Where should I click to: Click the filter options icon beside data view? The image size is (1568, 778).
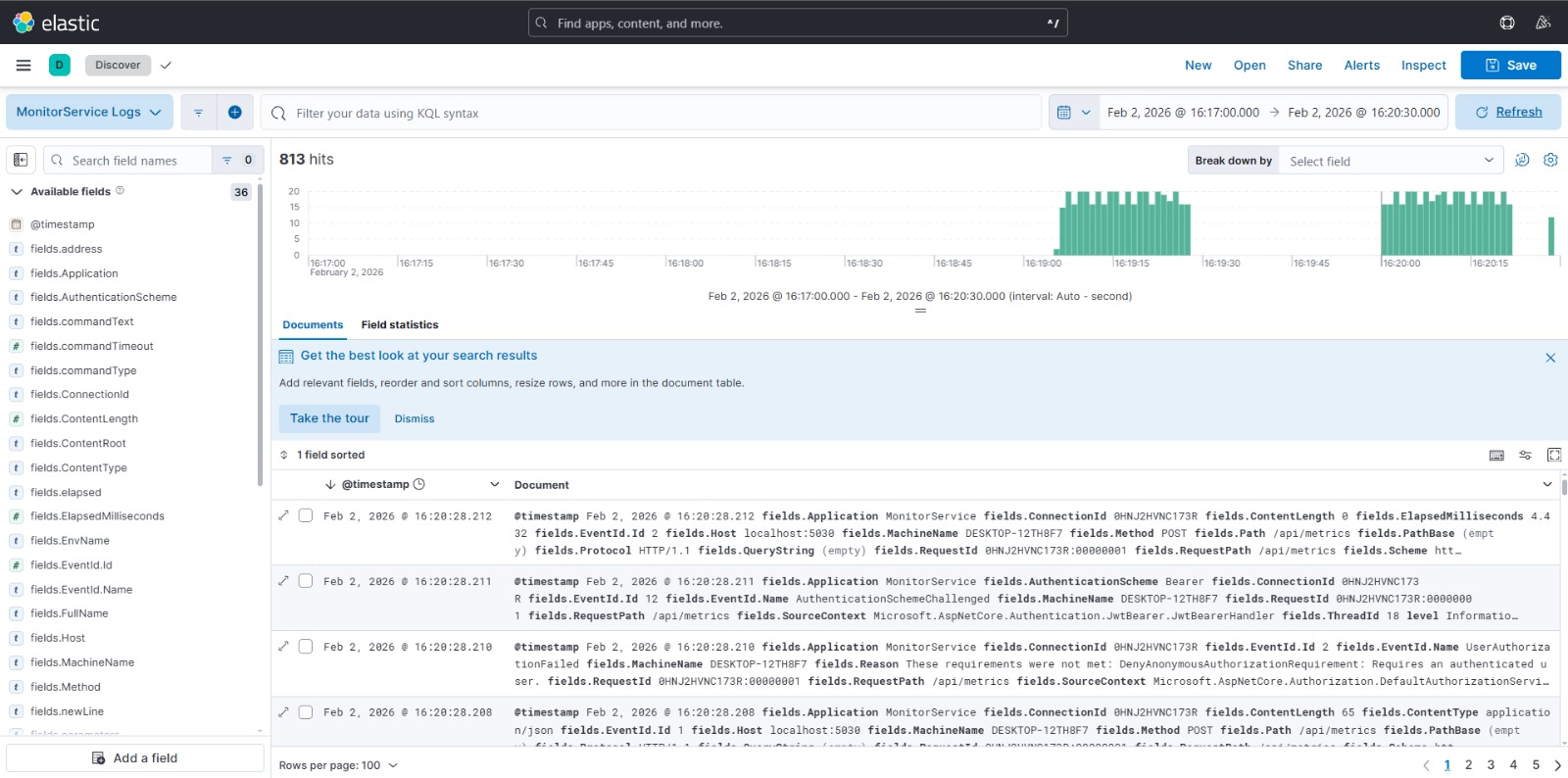point(198,113)
